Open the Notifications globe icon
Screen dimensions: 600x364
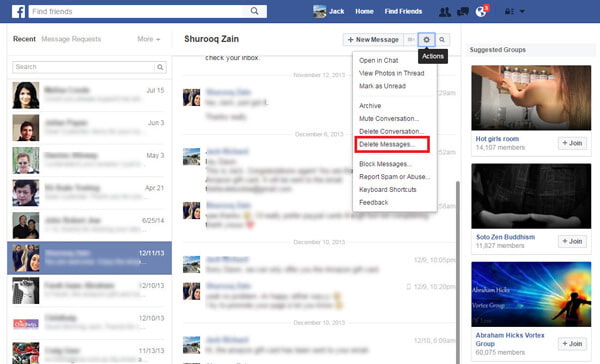click(x=481, y=11)
